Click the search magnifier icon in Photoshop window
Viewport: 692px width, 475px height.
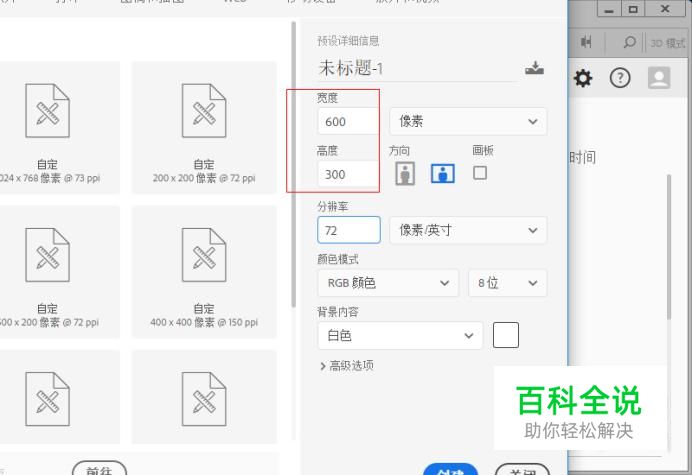click(629, 42)
